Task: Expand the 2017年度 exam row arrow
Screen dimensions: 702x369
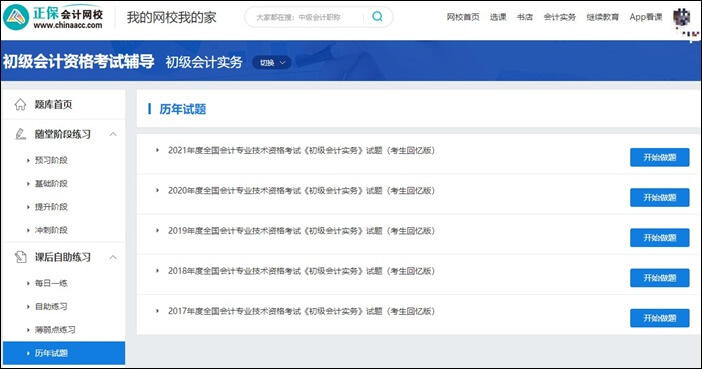Action: [x=157, y=311]
